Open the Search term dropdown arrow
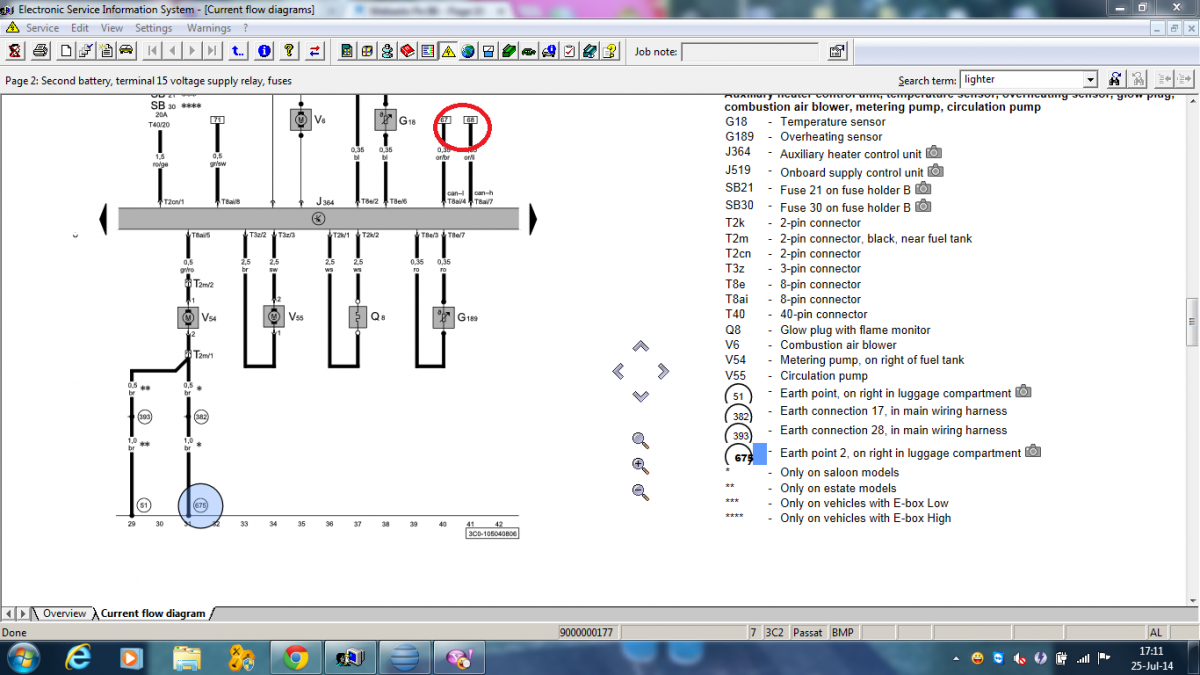Screen dimensions: 1200x675 (x=1090, y=79)
